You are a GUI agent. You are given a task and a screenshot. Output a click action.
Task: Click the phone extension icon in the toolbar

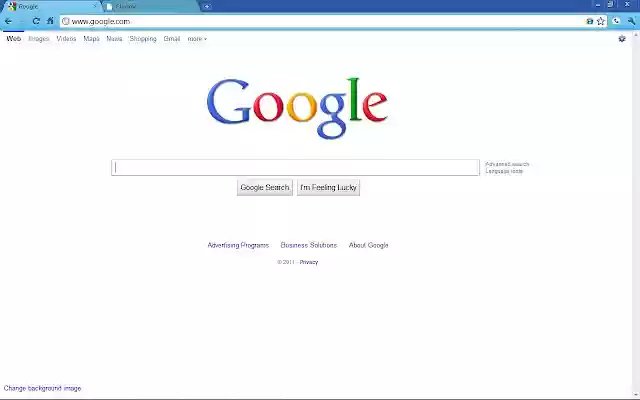click(x=616, y=21)
